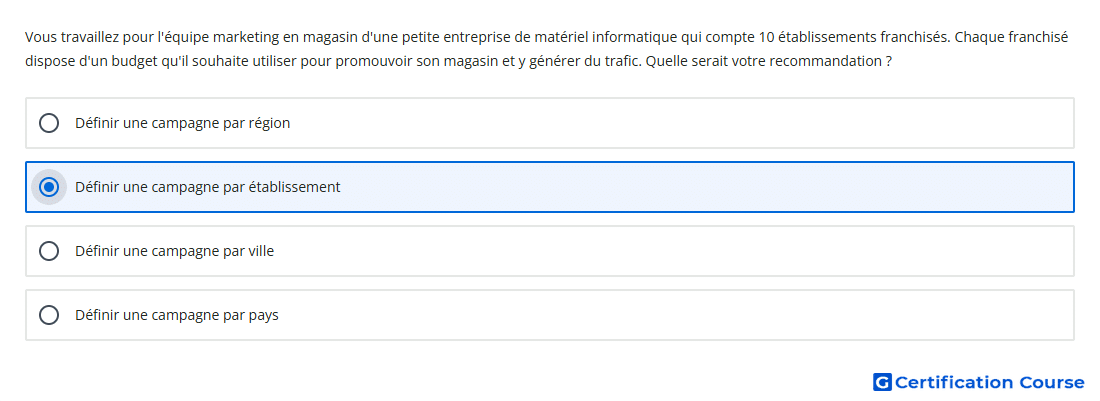Click the label text 'Définir une campagne par région'
Image resolution: width=1100 pixels, height=401 pixels.
click(182, 123)
